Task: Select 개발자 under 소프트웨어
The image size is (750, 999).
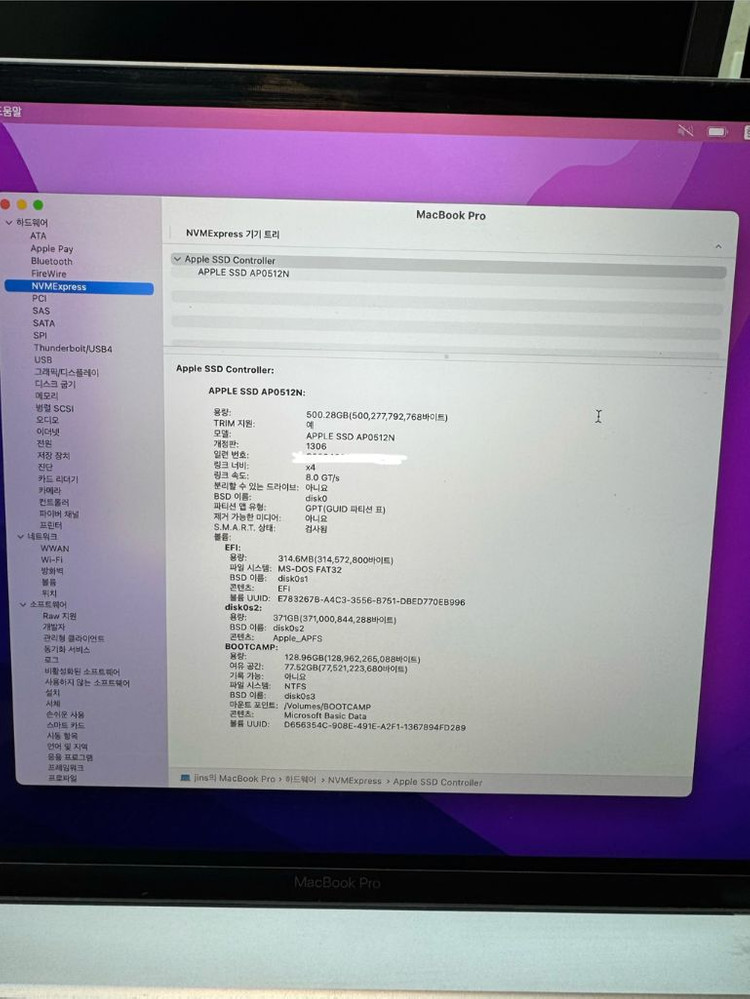Action: coord(54,627)
